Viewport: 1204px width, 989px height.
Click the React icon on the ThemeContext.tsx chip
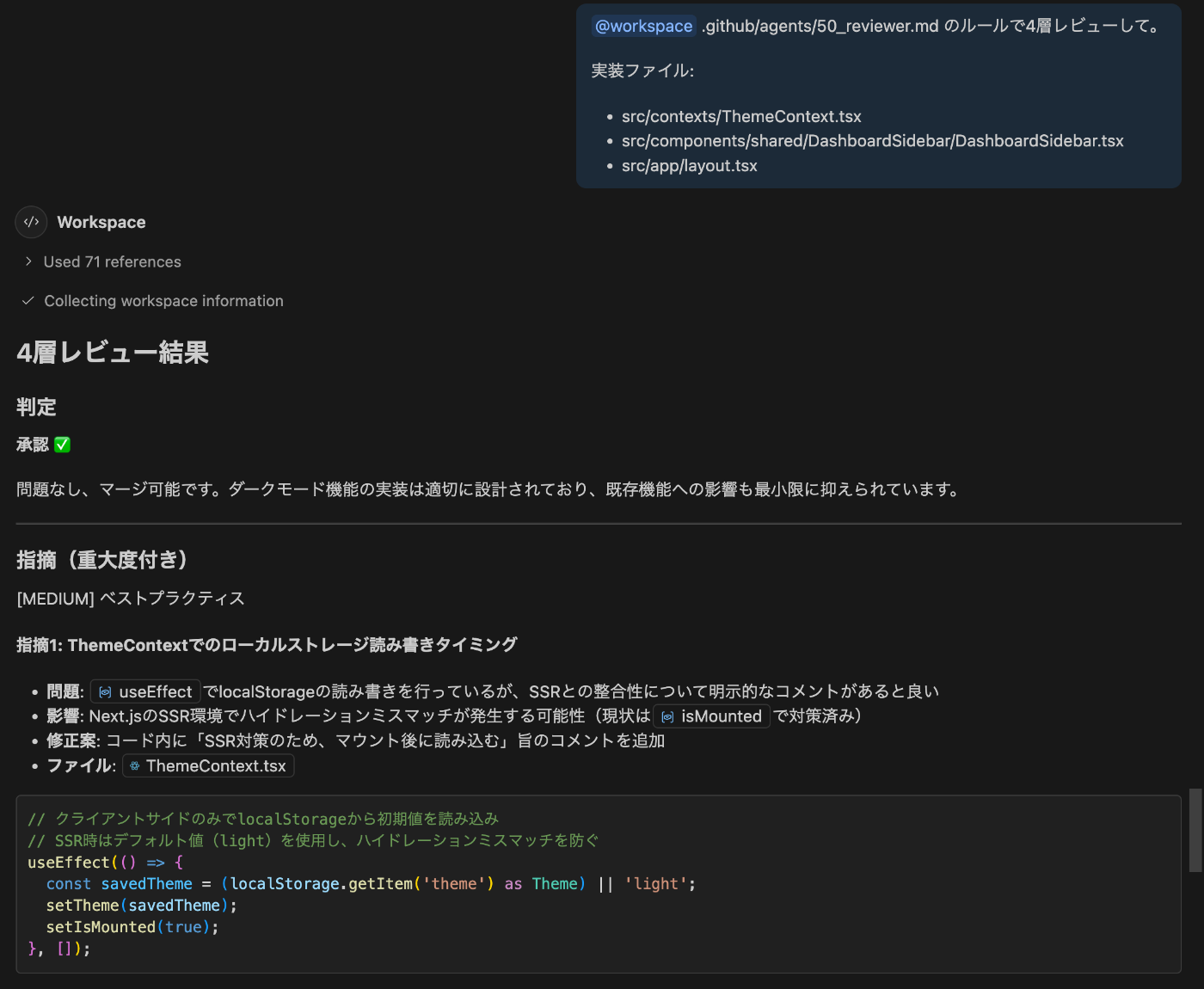coord(135,765)
